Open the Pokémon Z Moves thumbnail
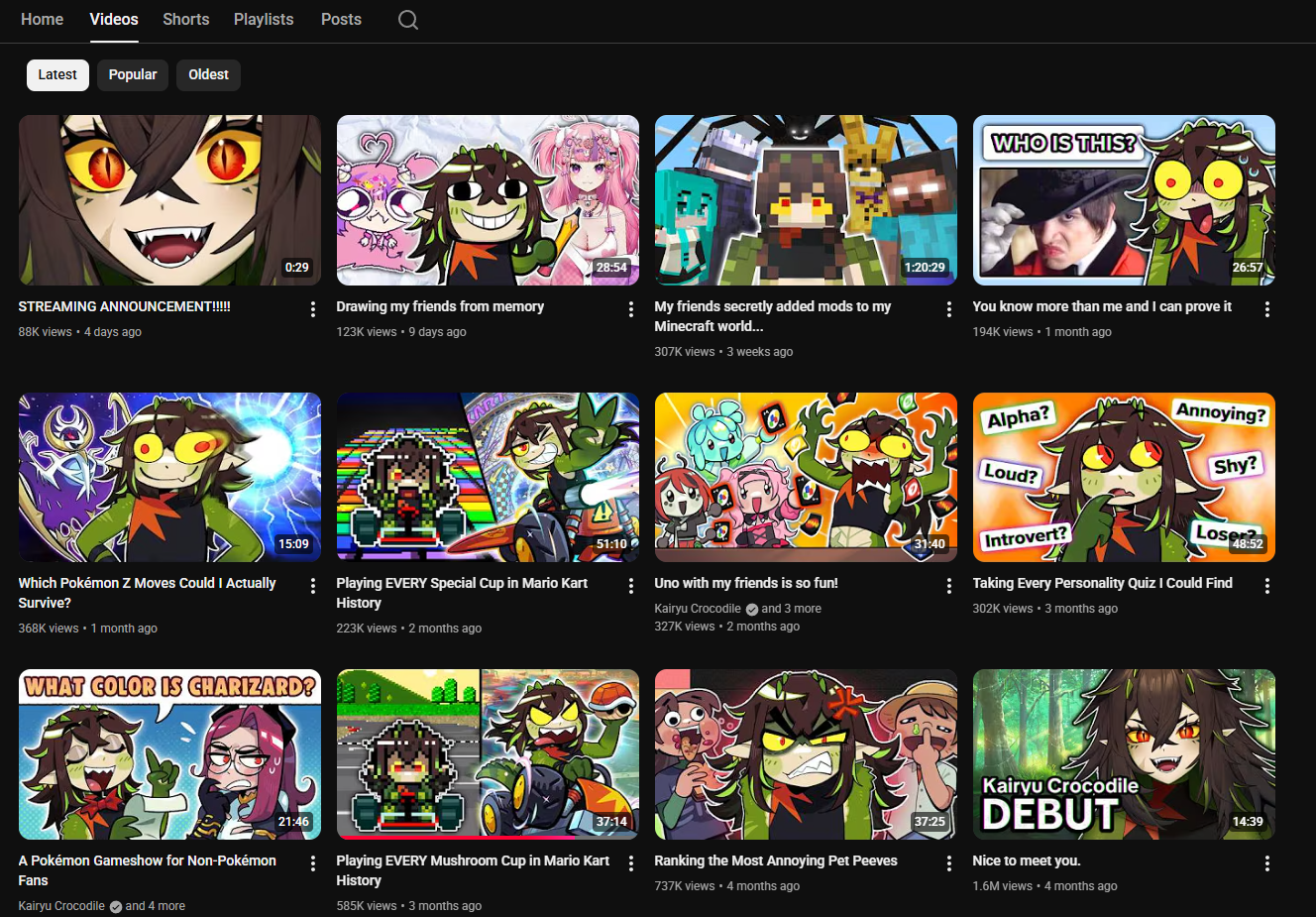1316x917 pixels. coord(169,478)
